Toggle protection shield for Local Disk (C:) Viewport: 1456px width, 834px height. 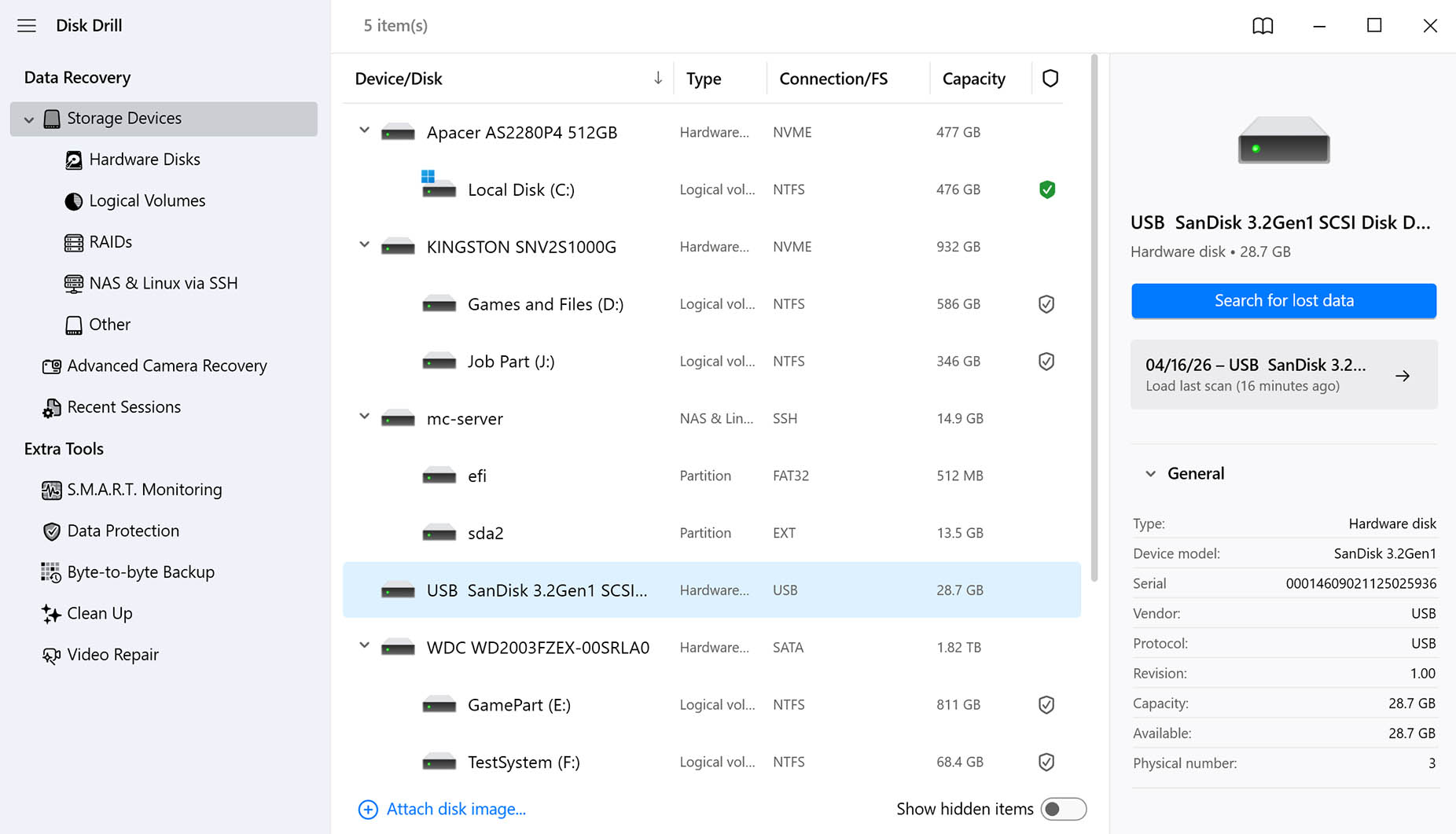[x=1046, y=189]
